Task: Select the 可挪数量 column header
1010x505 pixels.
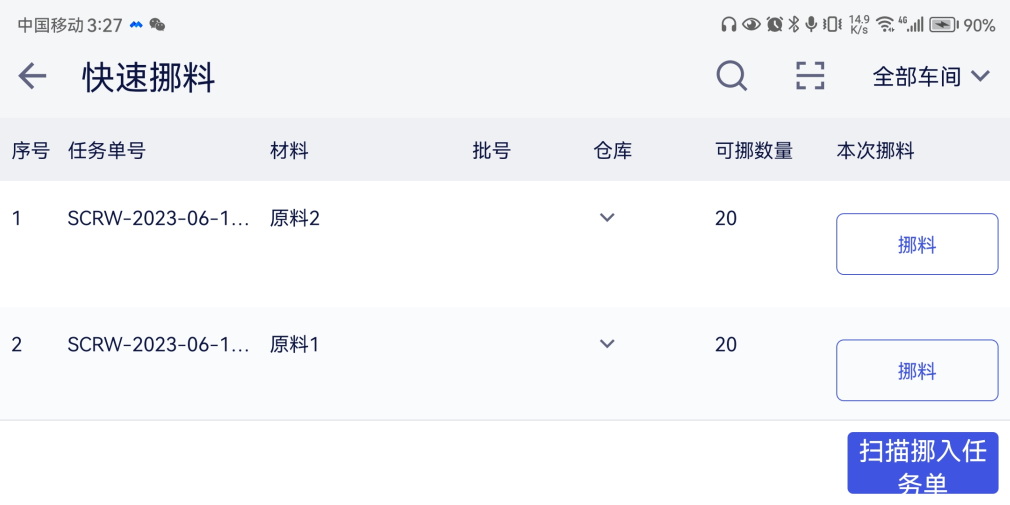Action: pos(754,151)
